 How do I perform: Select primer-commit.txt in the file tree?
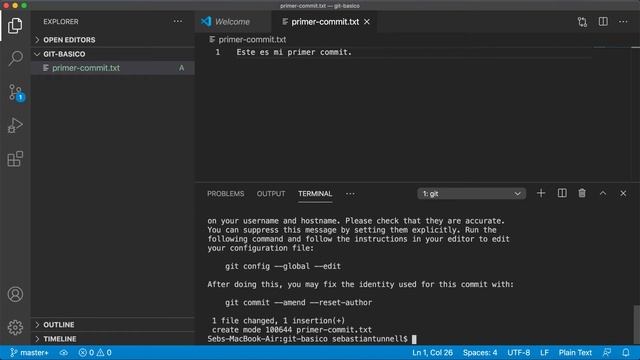tap(113, 68)
